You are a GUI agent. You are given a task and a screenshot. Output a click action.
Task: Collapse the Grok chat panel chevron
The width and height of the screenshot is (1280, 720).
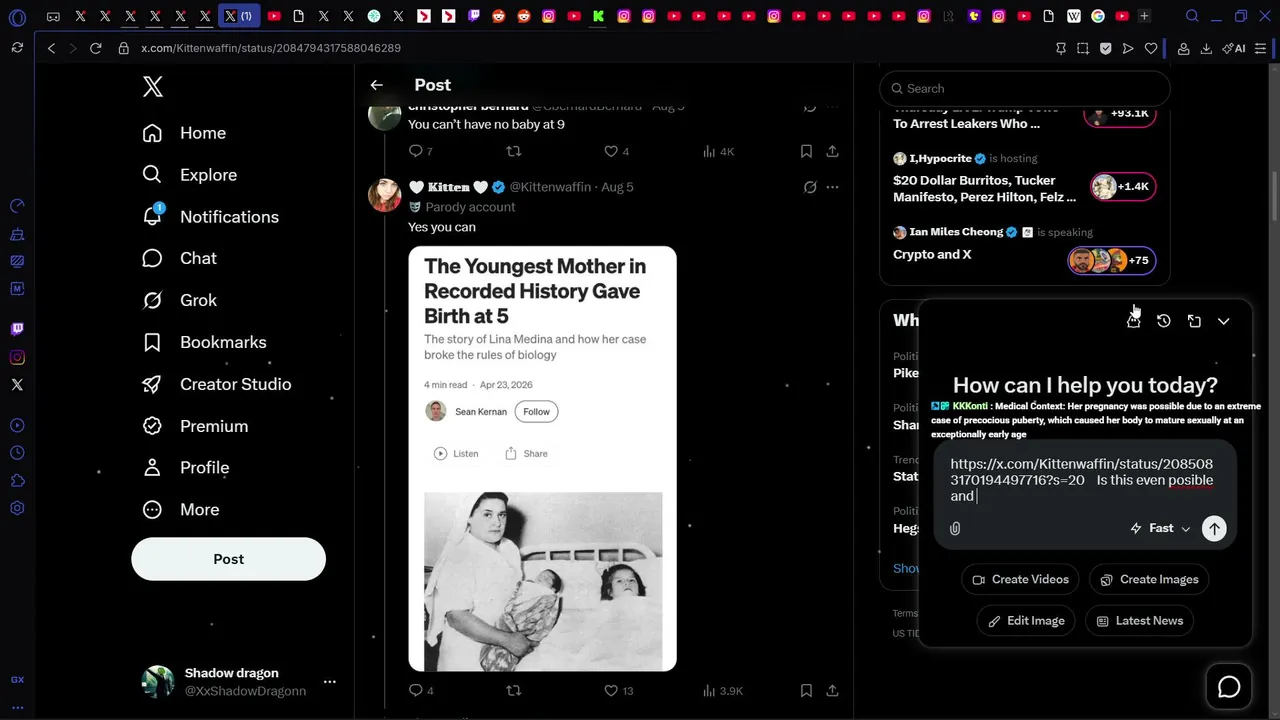tap(1223, 321)
